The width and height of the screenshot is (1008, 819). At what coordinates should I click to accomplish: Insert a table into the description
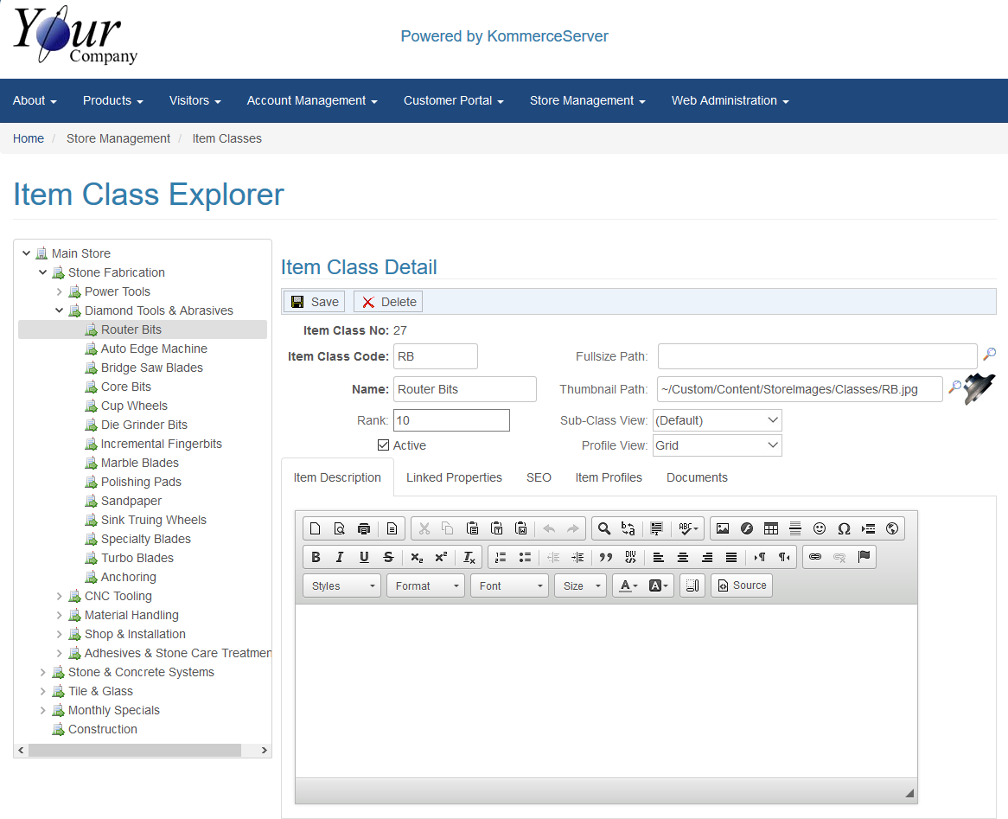[x=771, y=528]
